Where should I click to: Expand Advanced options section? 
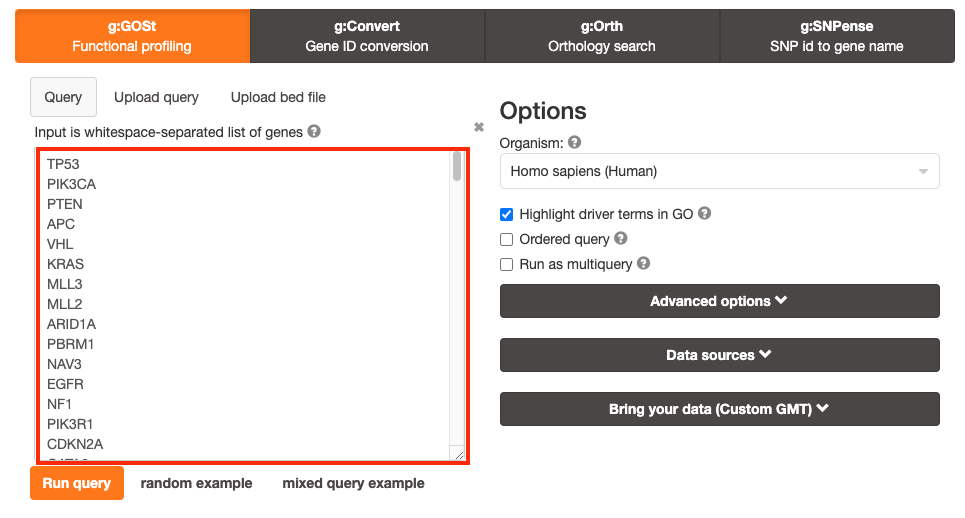[x=719, y=301]
